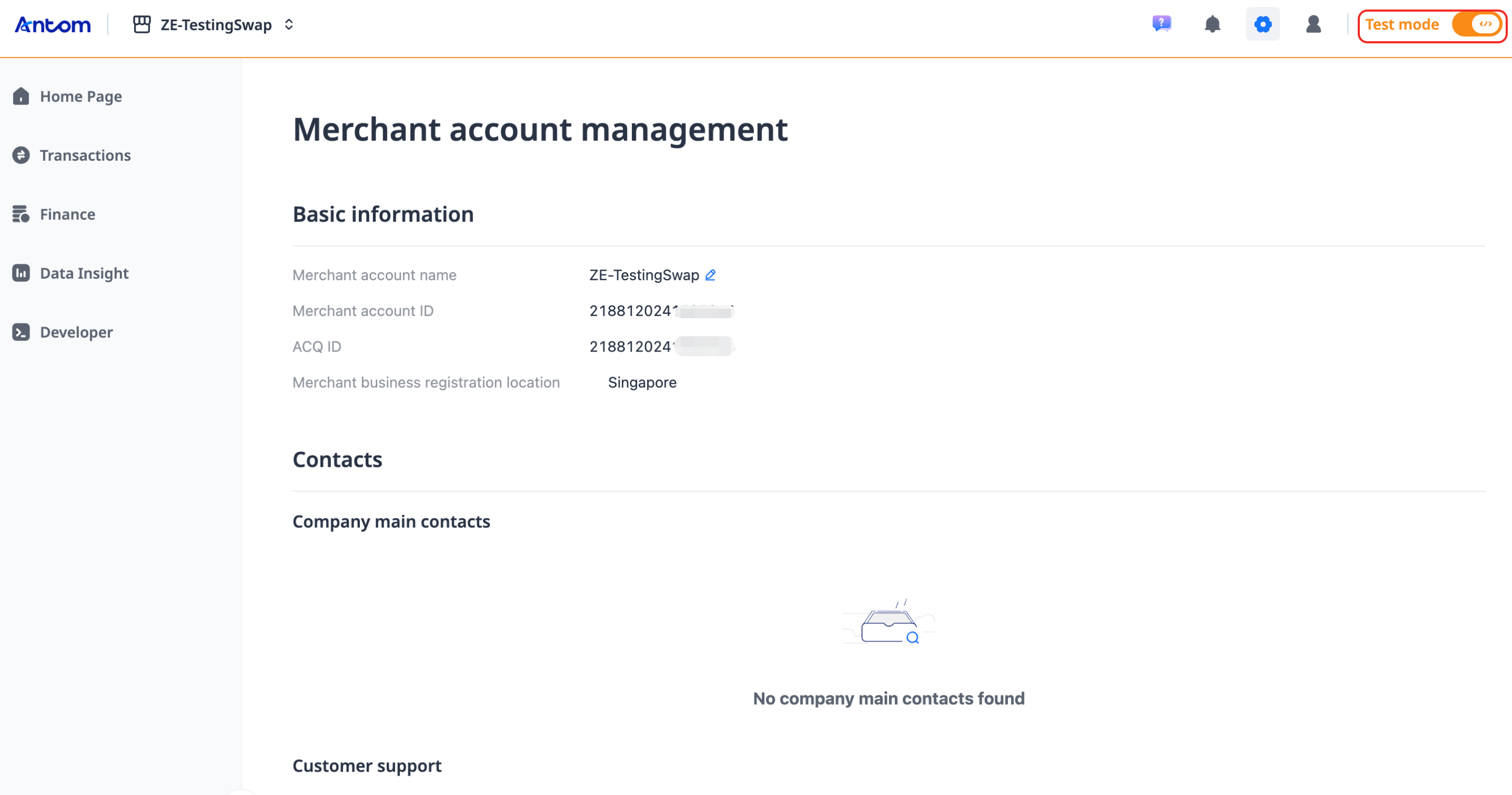Click the Antom logo
The height and width of the screenshot is (795, 1512).
(52, 24)
